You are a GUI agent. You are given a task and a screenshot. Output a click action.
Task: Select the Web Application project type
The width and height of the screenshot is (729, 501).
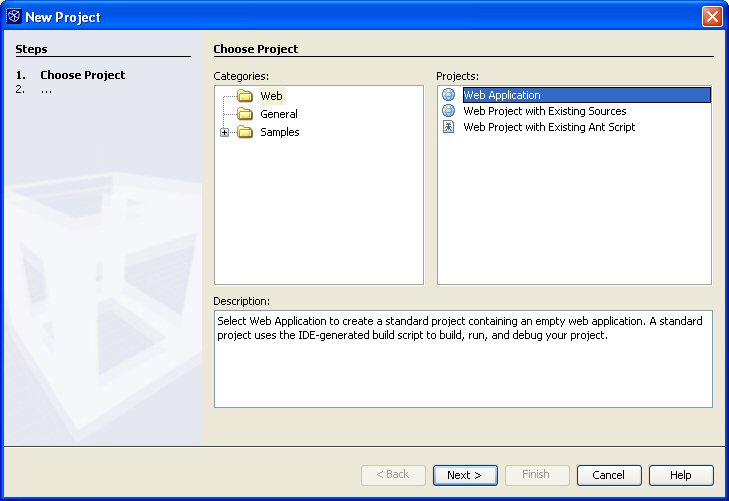pos(587,95)
